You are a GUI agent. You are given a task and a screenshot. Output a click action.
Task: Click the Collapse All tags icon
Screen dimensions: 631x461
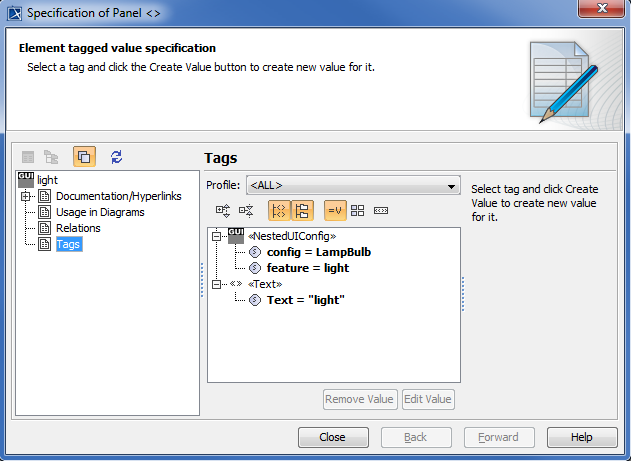point(246,211)
